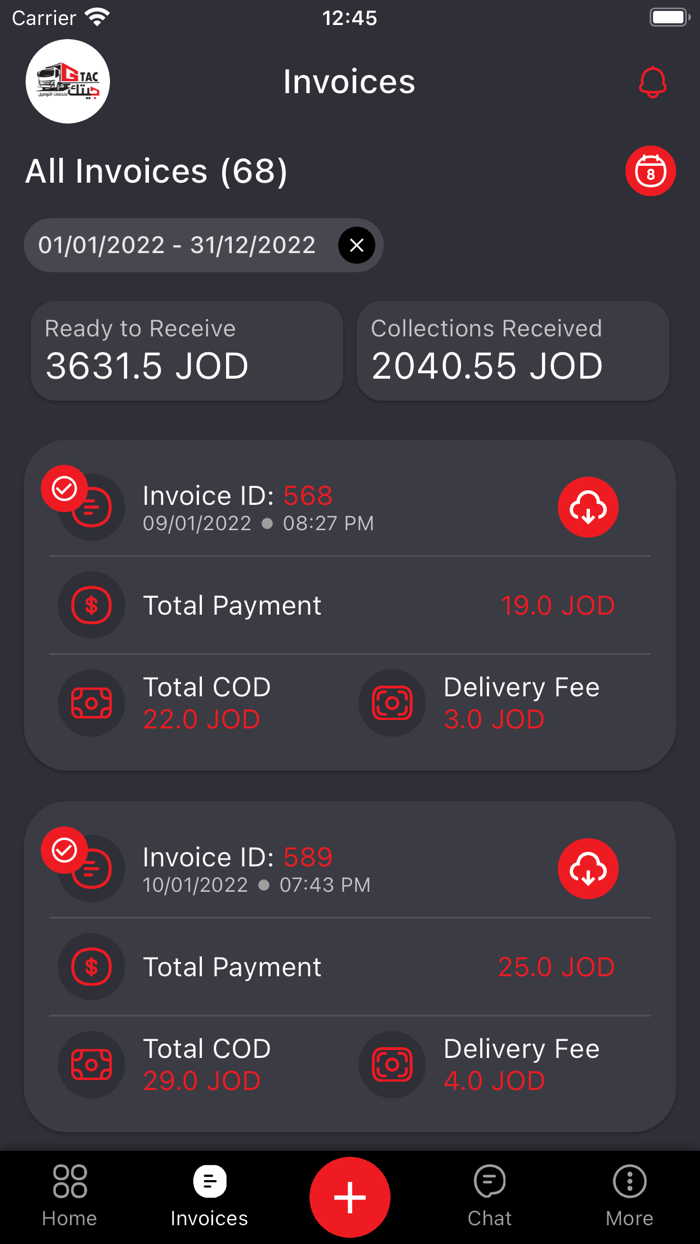The height and width of the screenshot is (1244, 700).
Task: Open the Ready to Receive summary card
Action: point(187,351)
